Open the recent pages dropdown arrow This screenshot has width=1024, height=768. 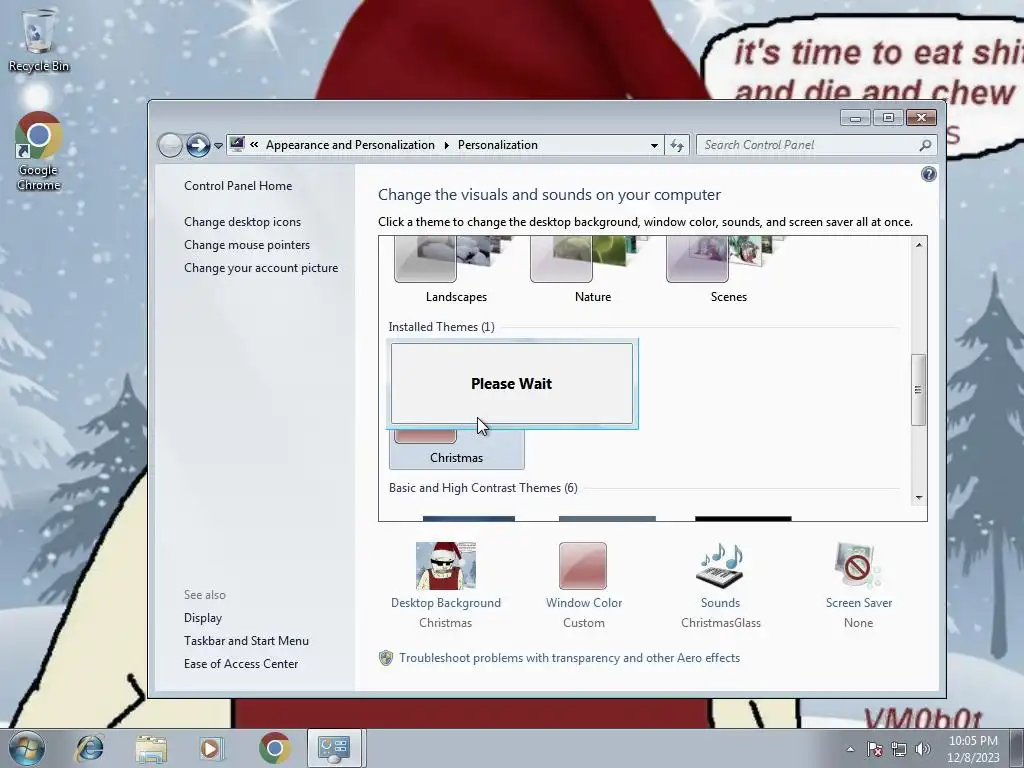tap(218, 146)
